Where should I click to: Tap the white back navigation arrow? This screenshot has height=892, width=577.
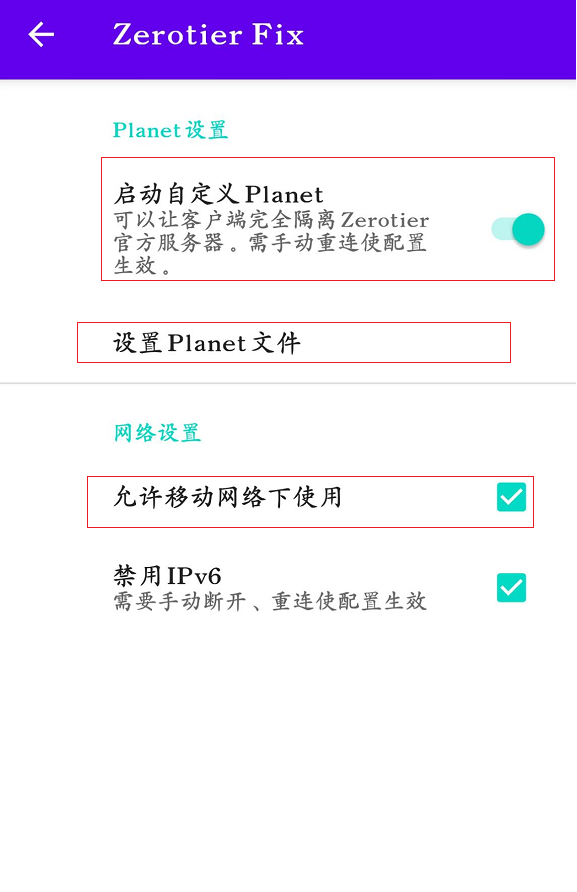pyautogui.click(x=40, y=35)
